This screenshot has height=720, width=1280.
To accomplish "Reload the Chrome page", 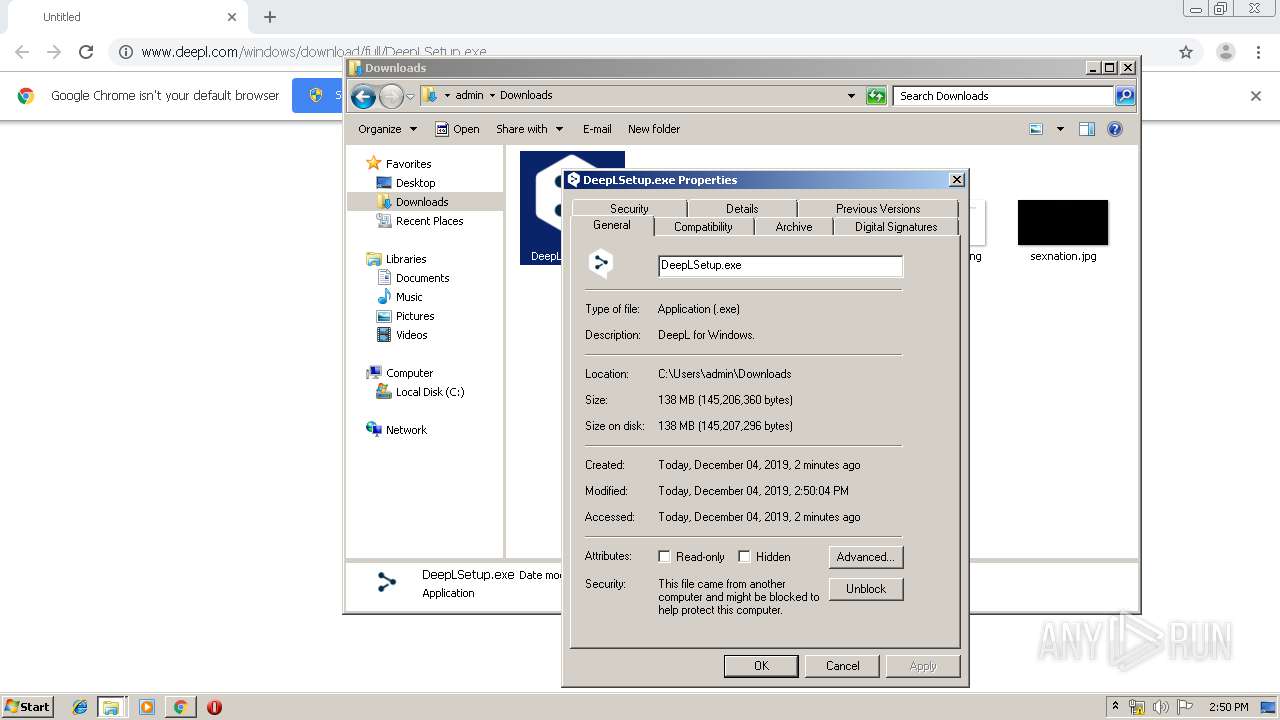I will (x=86, y=52).
